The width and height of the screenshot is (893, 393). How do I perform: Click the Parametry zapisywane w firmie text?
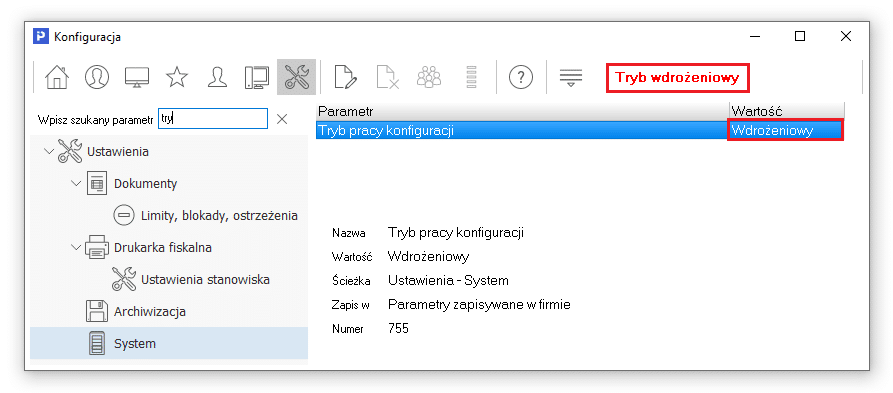tap(479, 304)
